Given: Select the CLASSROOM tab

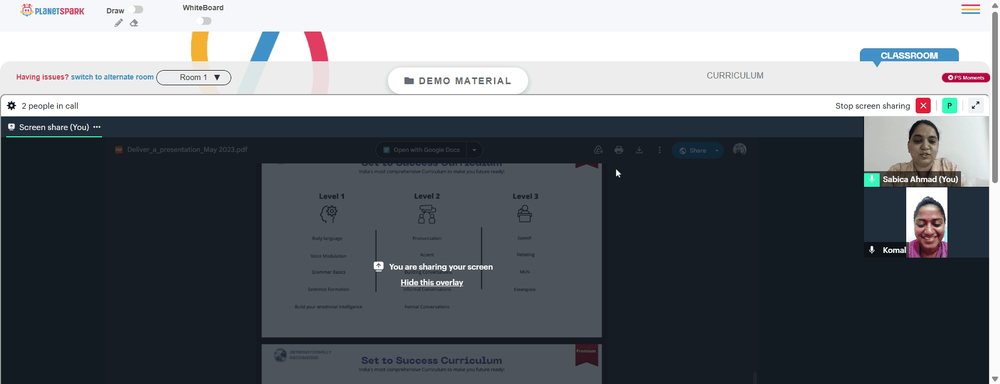Looking at the screenshot, I should tap(909, 55).
